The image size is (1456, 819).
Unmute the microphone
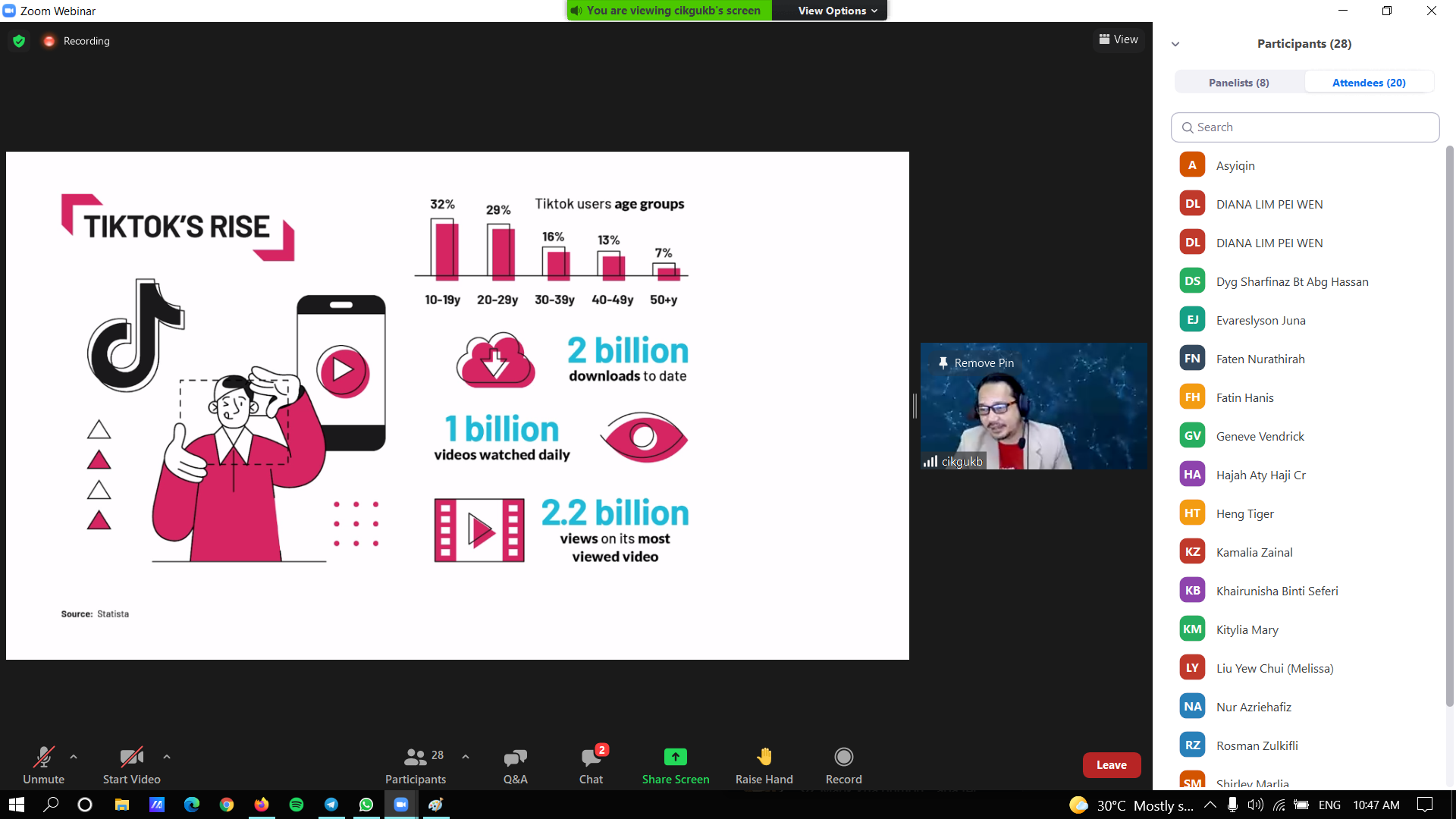point(43,764)
